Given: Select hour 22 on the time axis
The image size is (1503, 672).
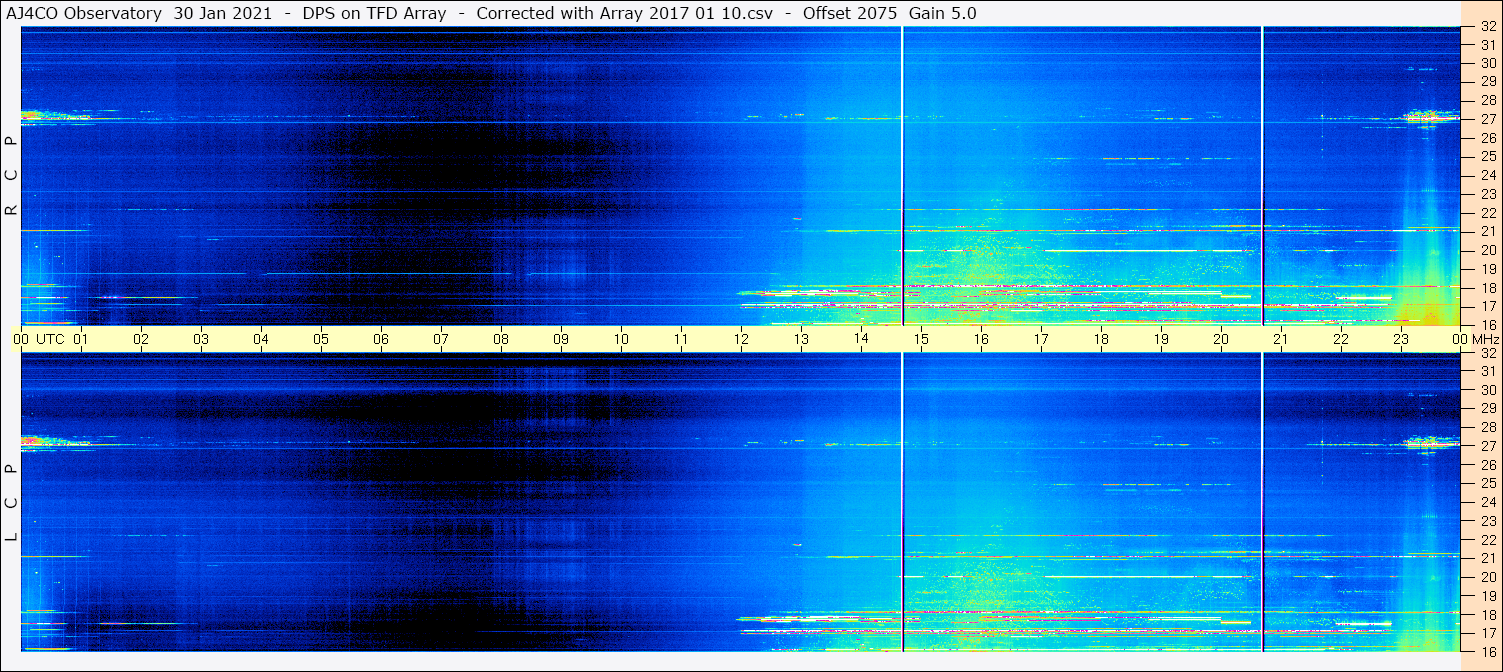Looking at the screenshot, I should click(x=1341, y=339).
